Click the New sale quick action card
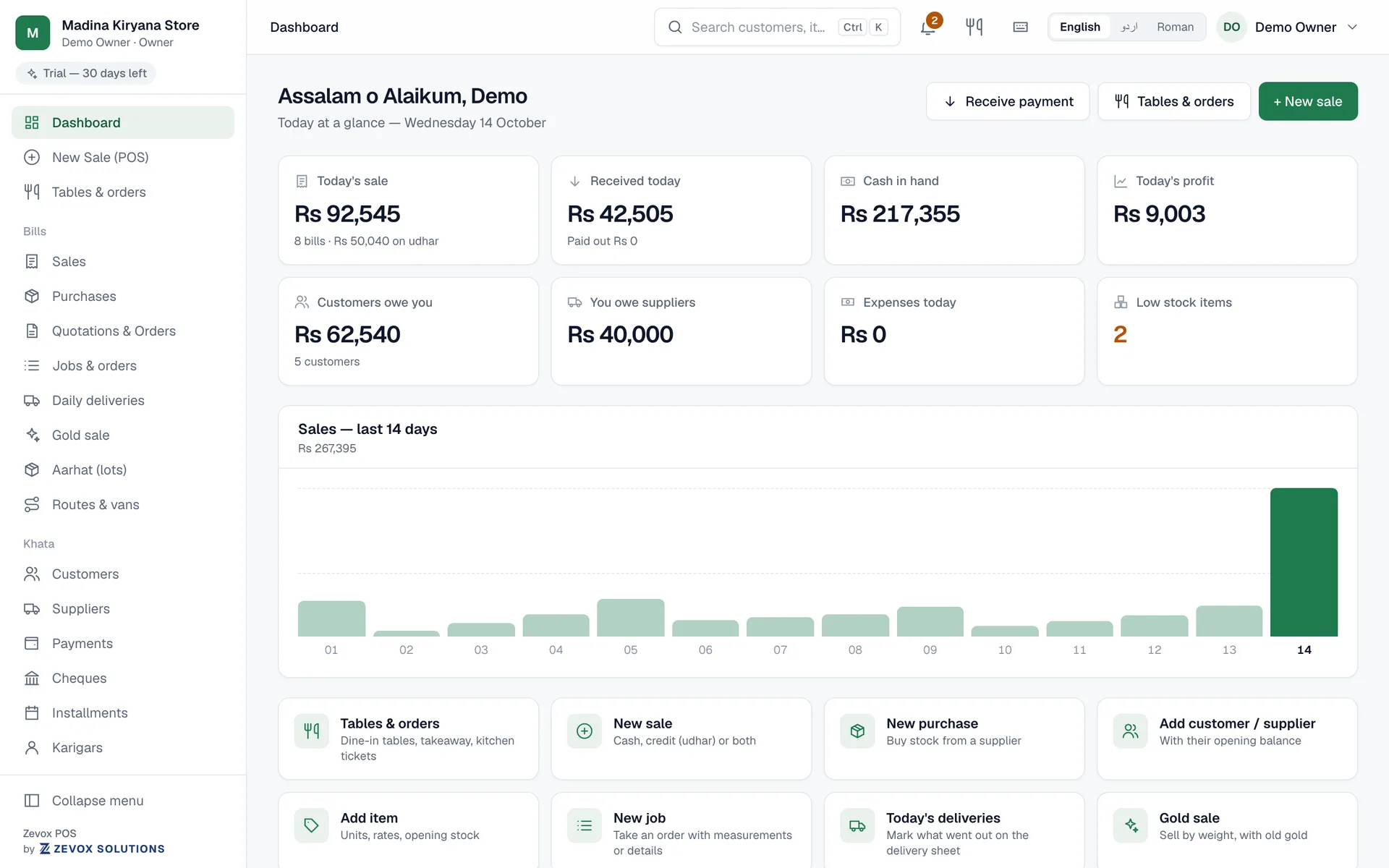The height and width of the screenshot is (868, 1389). tap(681, 739)
